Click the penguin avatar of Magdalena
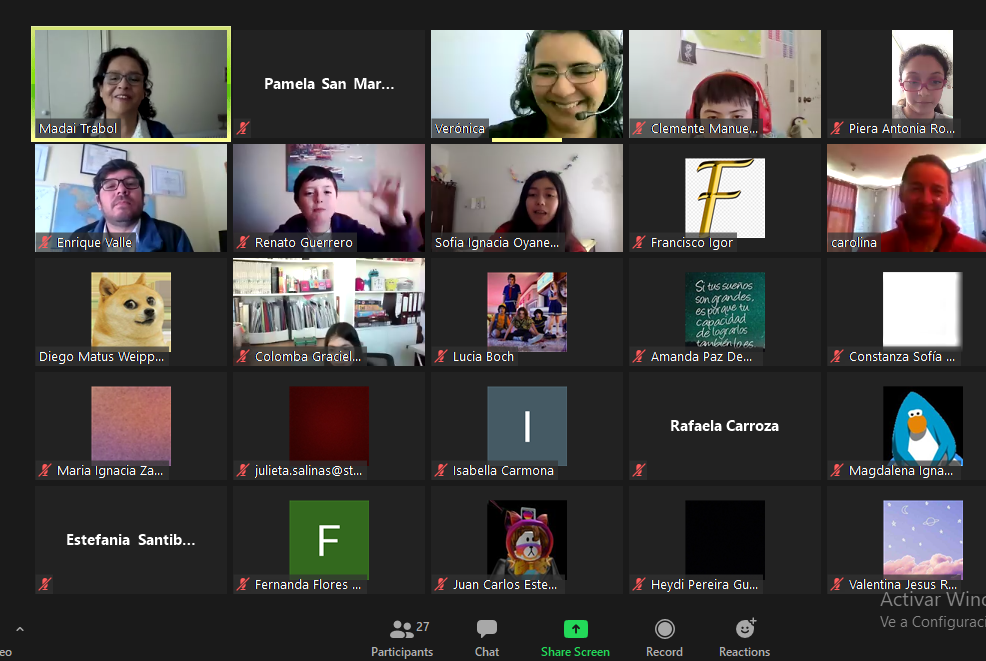Image resolution: width=986 pixels, height=661 pixels. [x=922, y=425]
